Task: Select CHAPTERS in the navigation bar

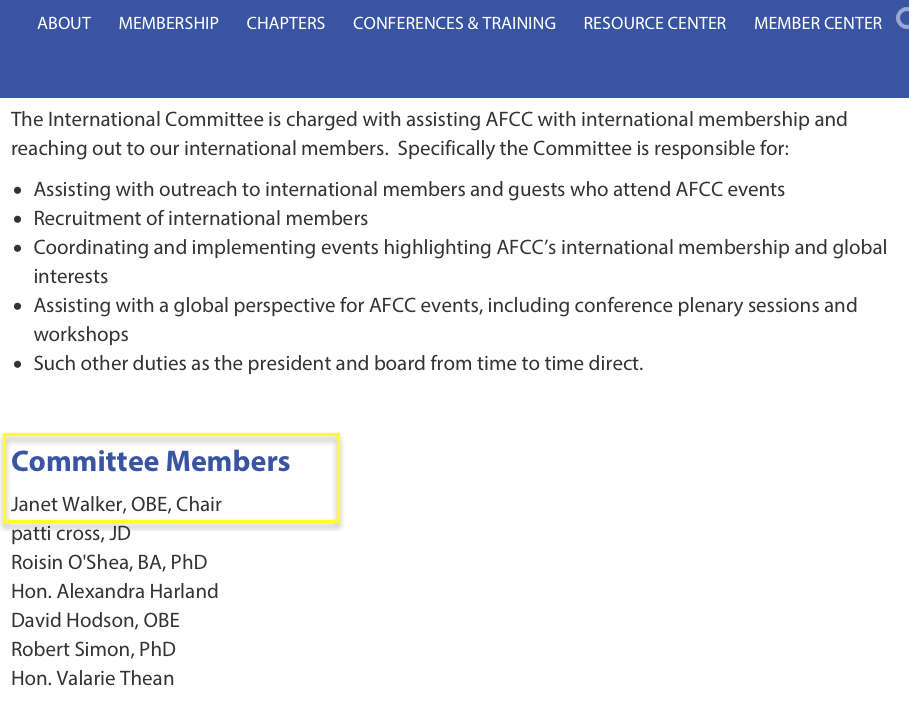Action: (x=285, y=23)
